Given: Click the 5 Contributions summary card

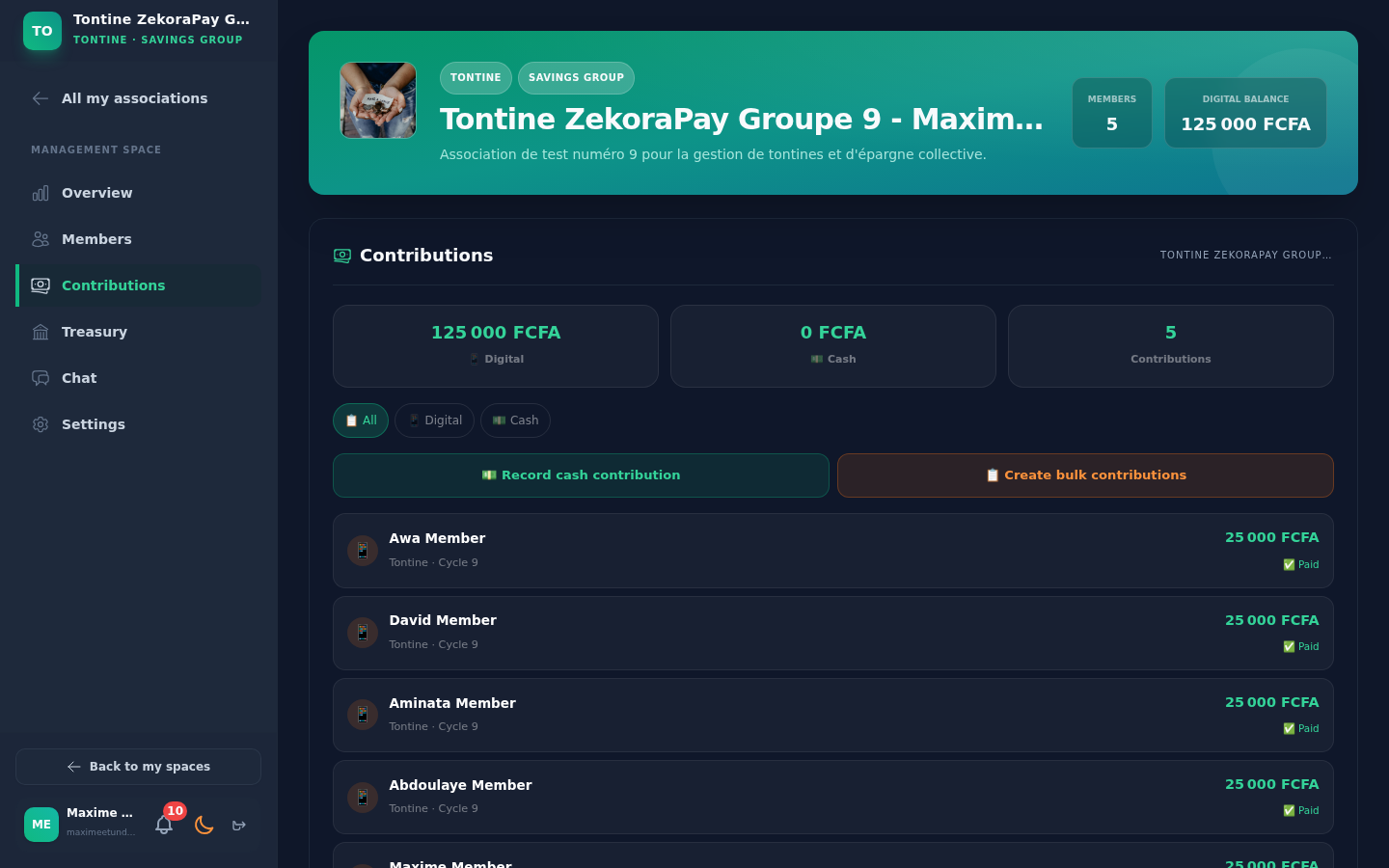Looking at the screenshot, I should click(x=1171, y=346).
